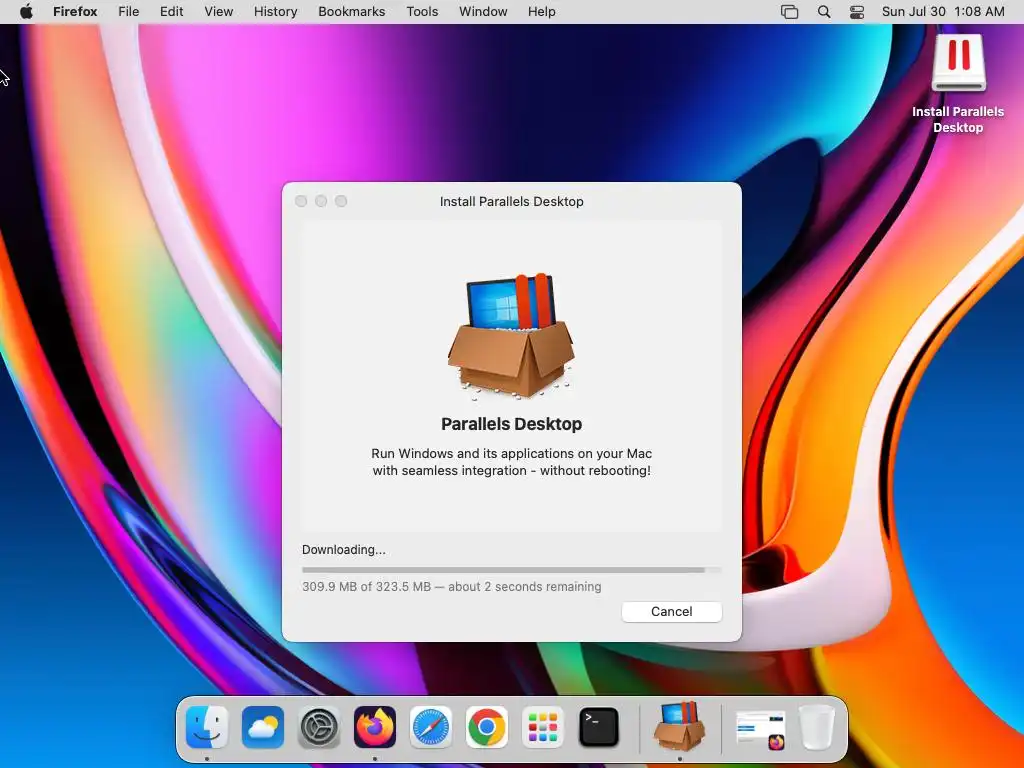
Task: Open the View menu
Action: pyautogui.click(x=219, y=11)
